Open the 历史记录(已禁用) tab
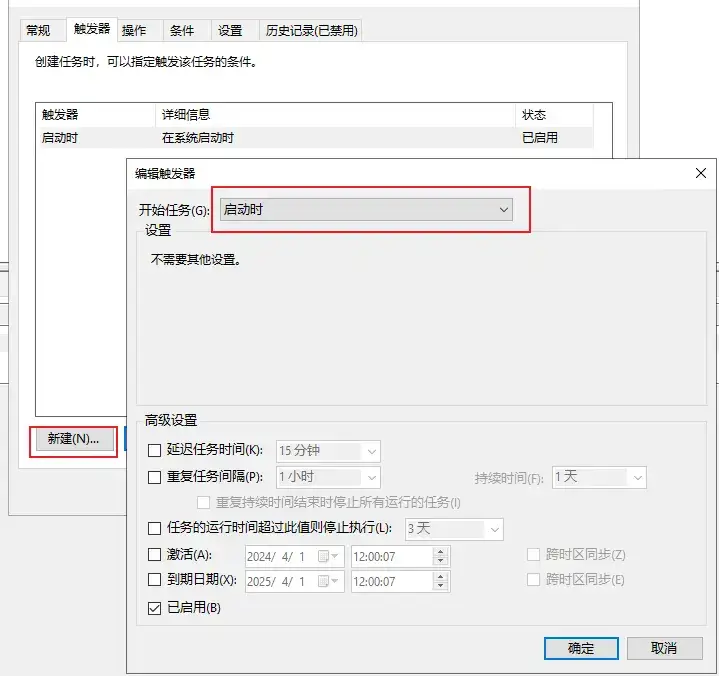Viewport: 719px width, 676px height. [x=311, y=31]
